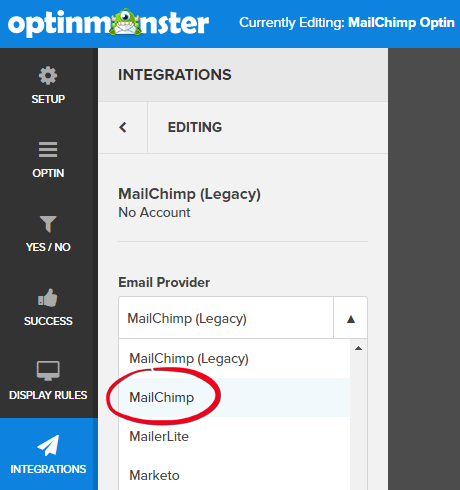Click the EDITING header label
Image resolution: width=460 pixels, height=490 pixels.
point(195,127)
